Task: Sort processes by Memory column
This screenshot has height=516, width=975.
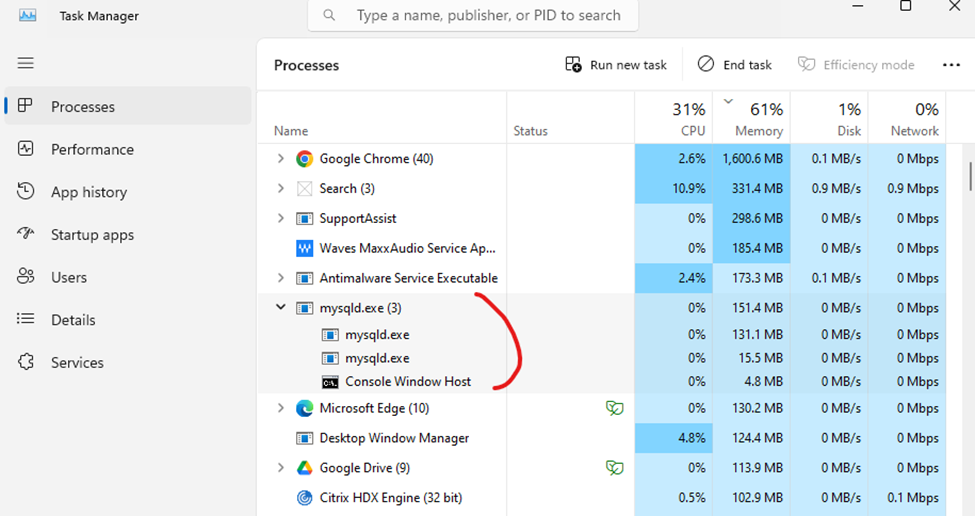Action: (751, 117)
